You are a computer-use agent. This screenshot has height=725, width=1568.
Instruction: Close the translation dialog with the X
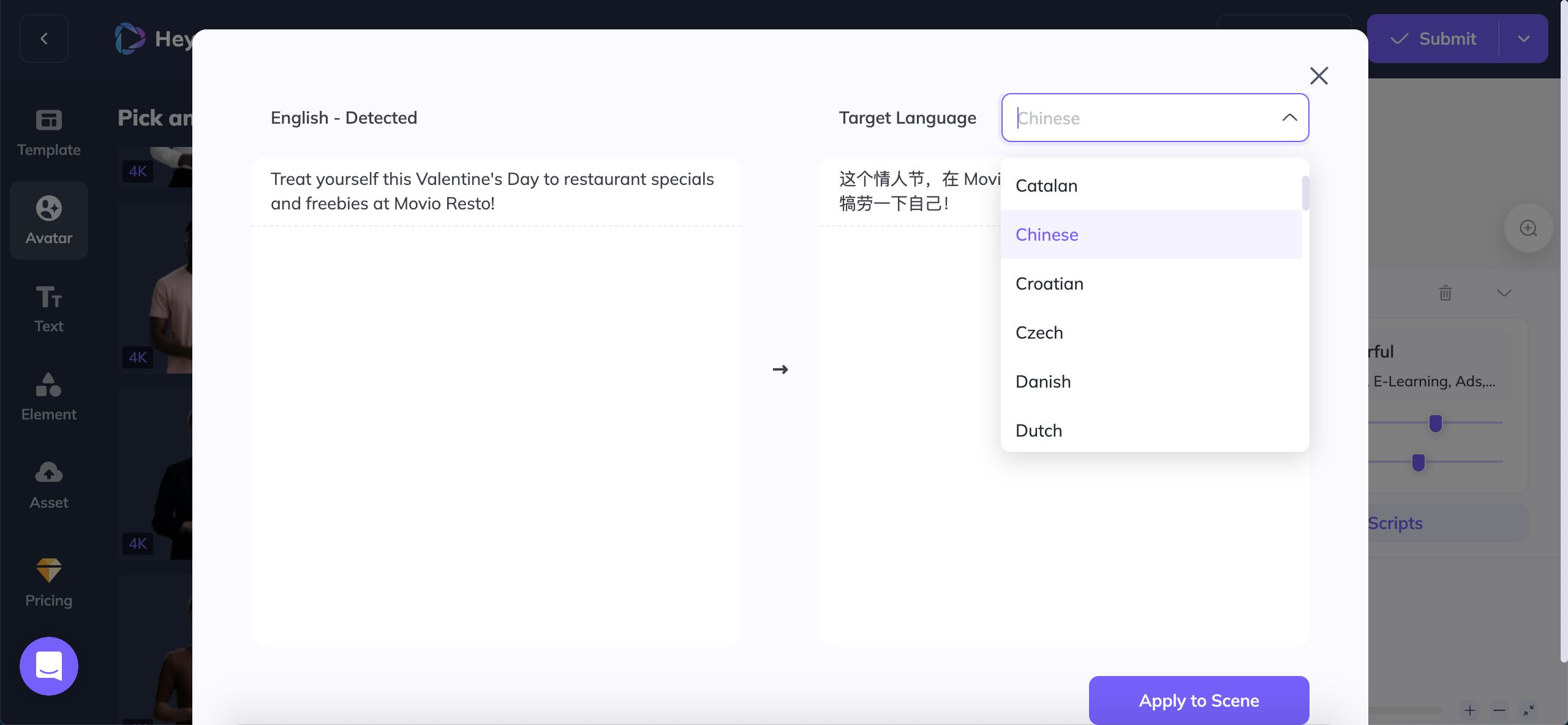[1319, 76]
